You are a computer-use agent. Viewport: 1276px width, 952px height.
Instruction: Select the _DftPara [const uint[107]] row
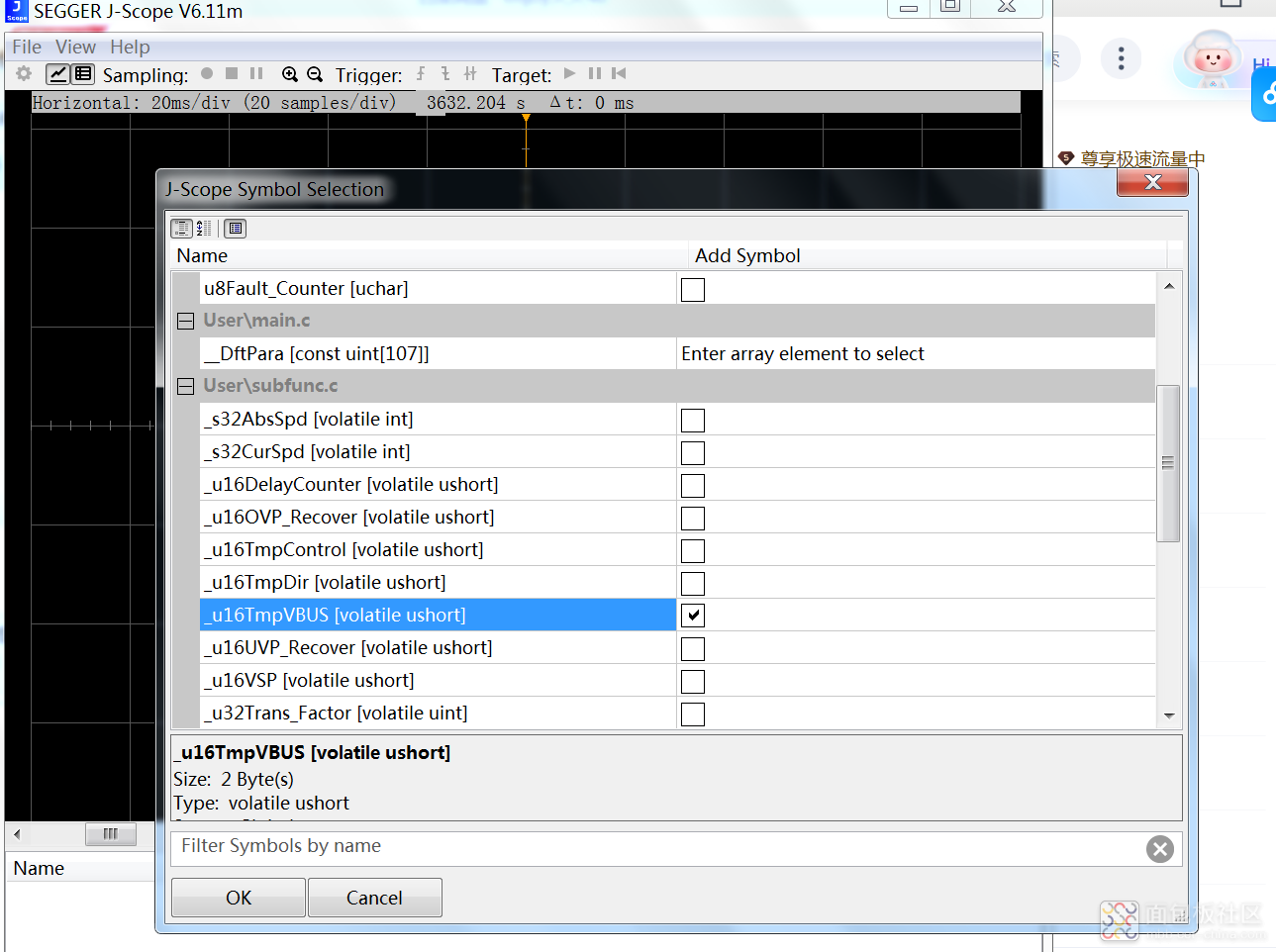click(438, 354)
